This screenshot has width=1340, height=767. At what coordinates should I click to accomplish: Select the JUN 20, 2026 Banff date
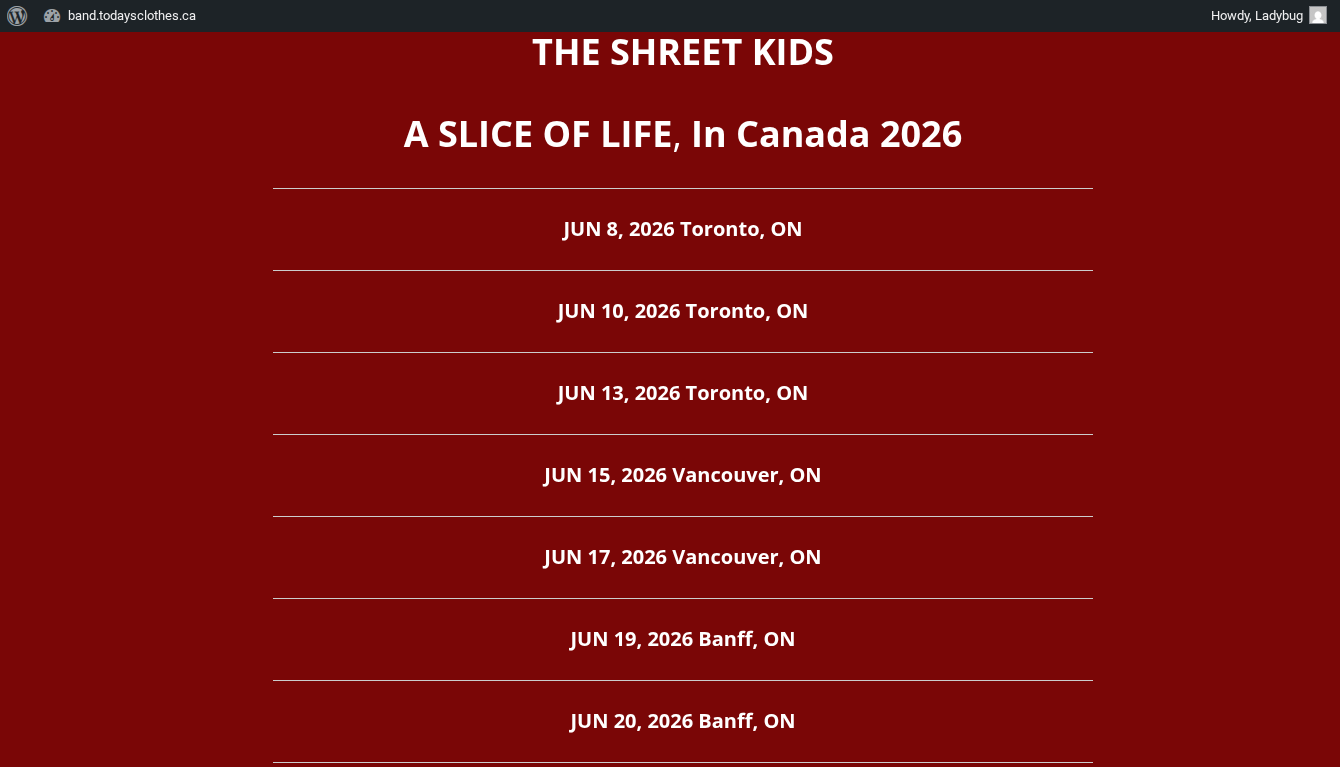(x=682, y=721)
